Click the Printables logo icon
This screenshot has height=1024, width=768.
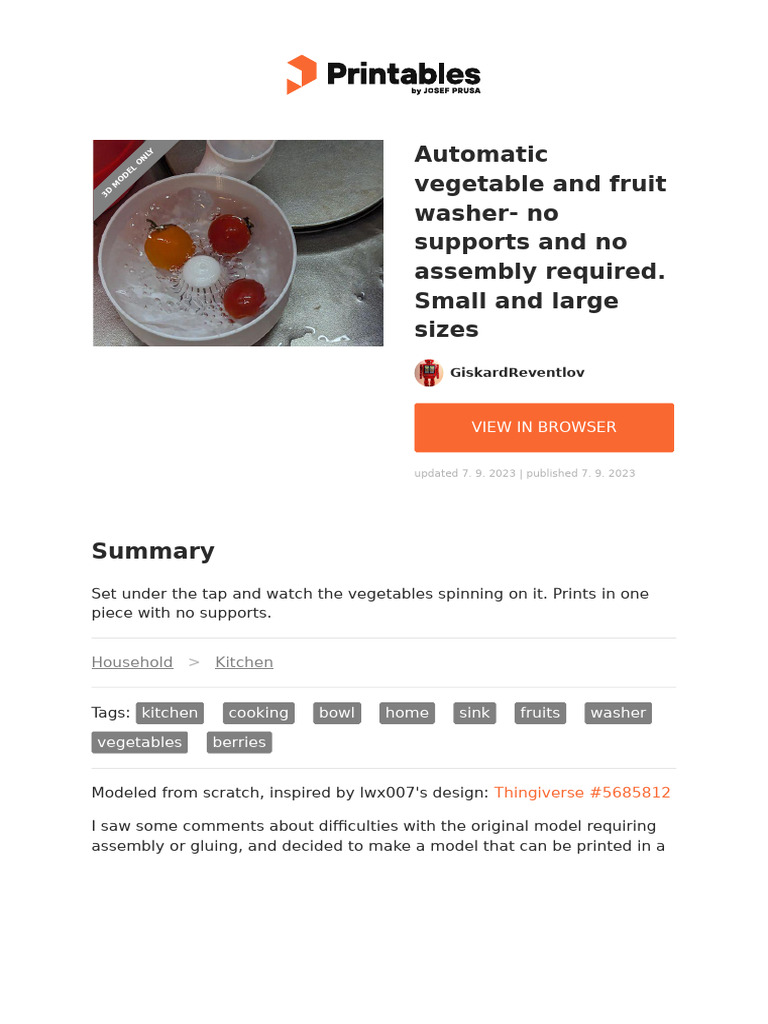(x=301, y=75)
